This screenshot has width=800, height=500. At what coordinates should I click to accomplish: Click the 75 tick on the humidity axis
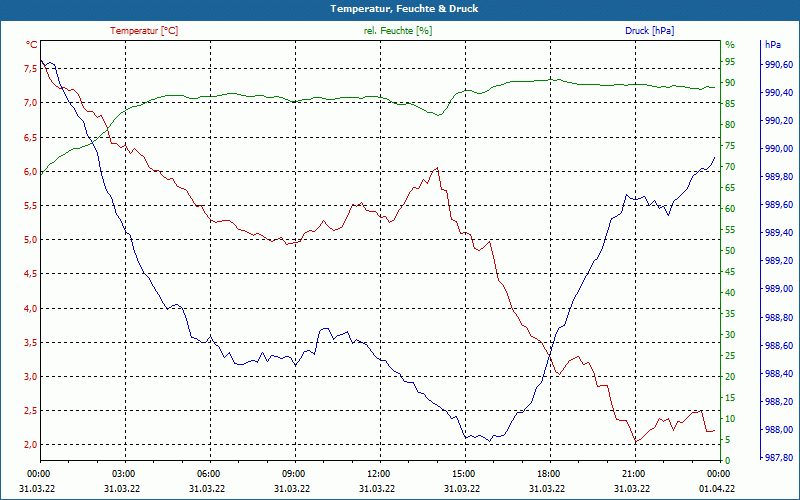click(730, 146)
